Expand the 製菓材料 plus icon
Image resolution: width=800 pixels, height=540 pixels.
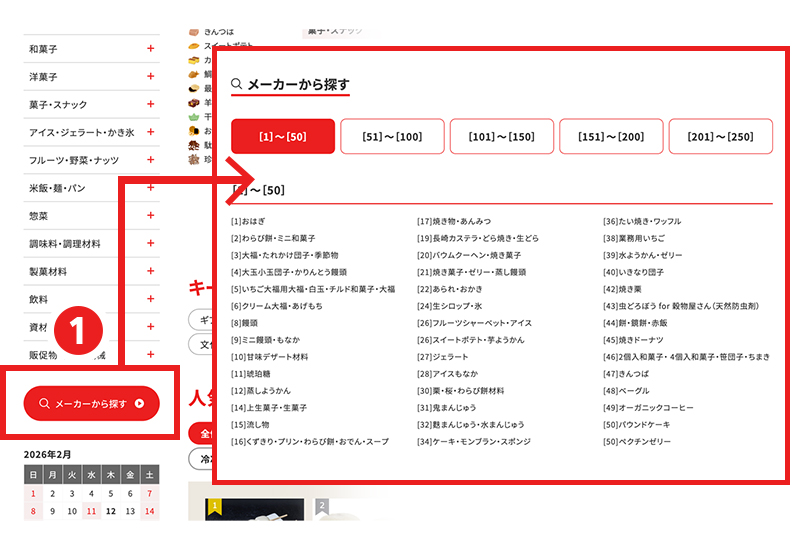[151, 271]
